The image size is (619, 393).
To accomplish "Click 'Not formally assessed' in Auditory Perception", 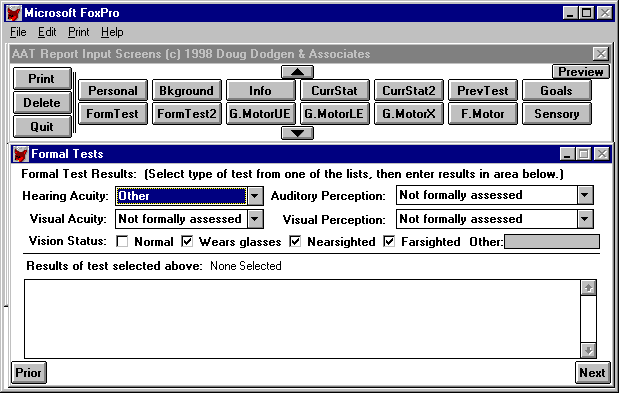I will 461,195.
